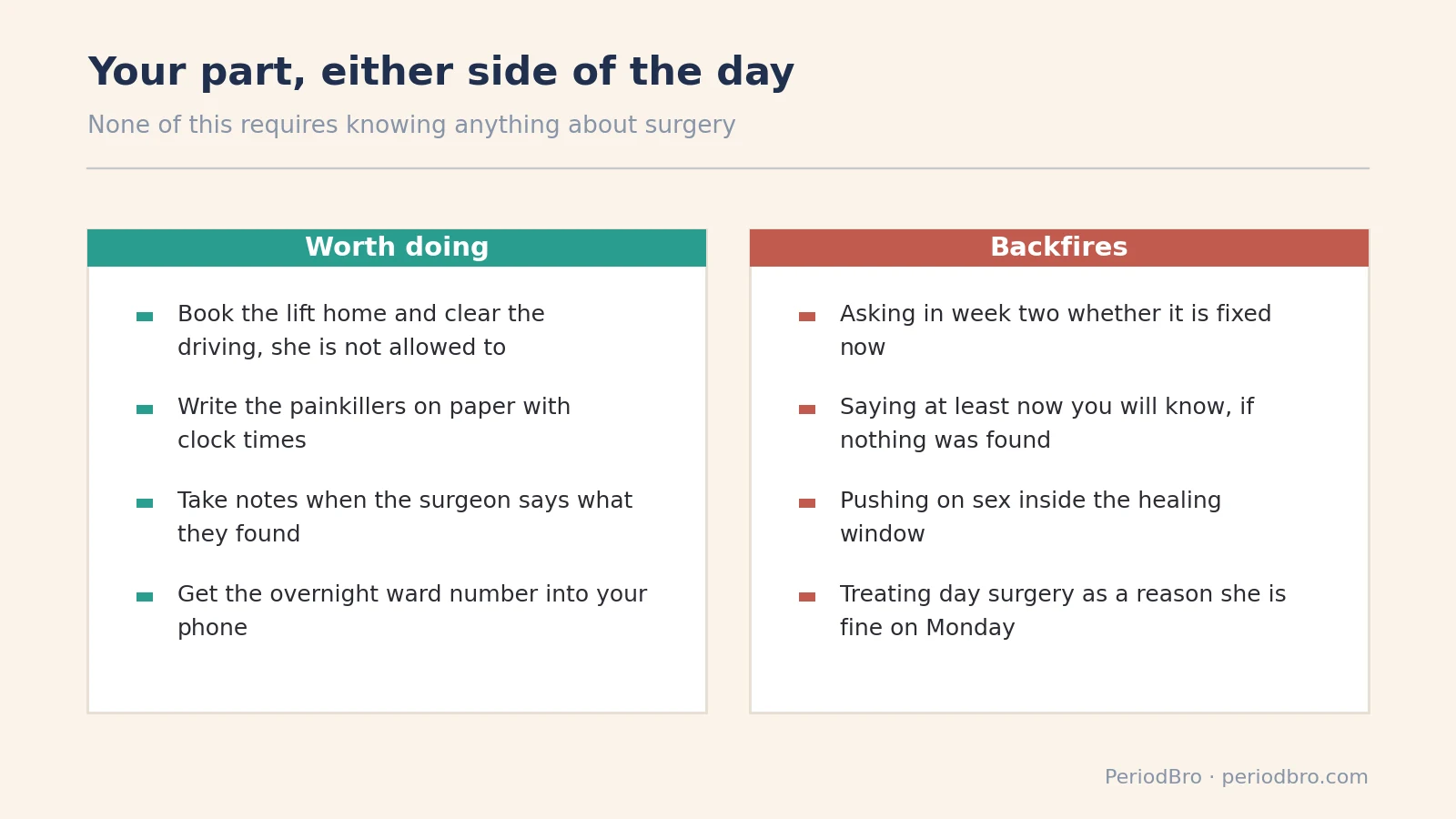The height and width of the screenshot is (819, 1456).
Task: Click the text 'Book the lift home and clear the driving'
Action: pos(361,330)
